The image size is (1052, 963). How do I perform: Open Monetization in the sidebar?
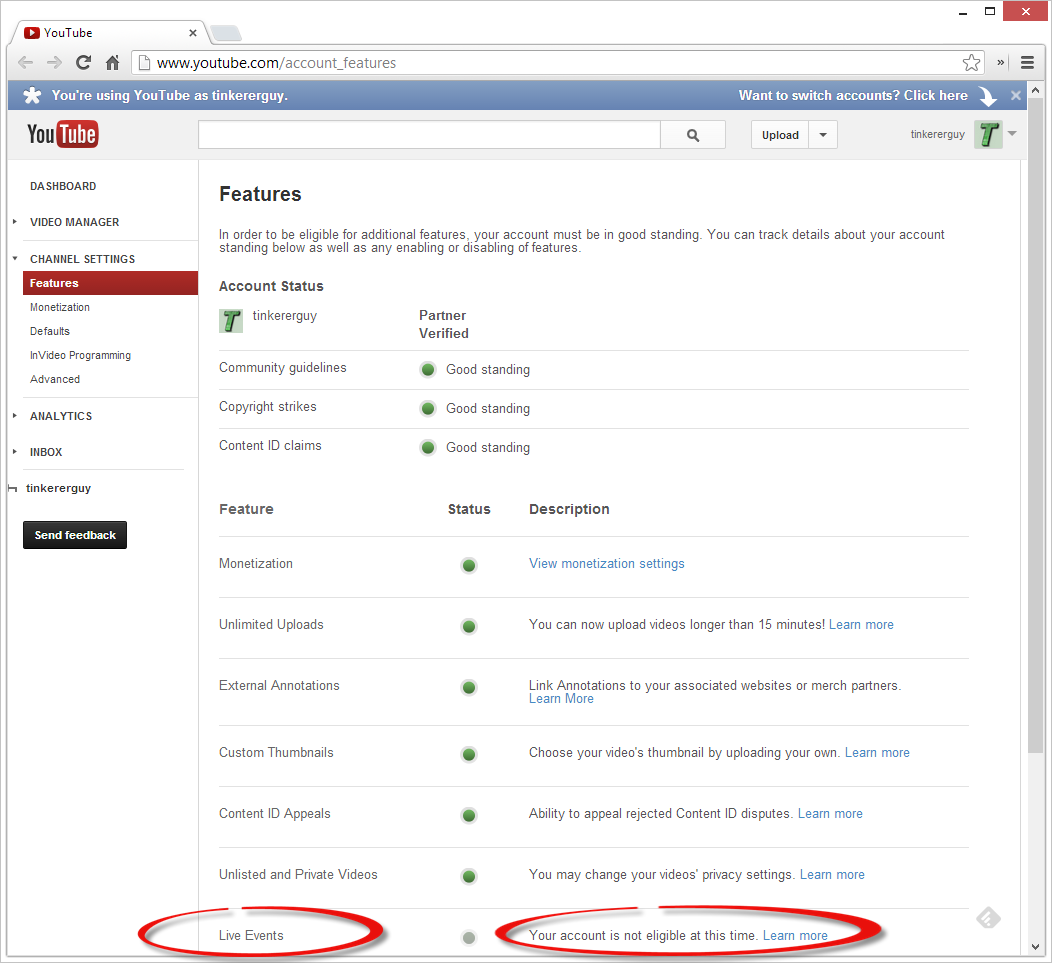60,307
